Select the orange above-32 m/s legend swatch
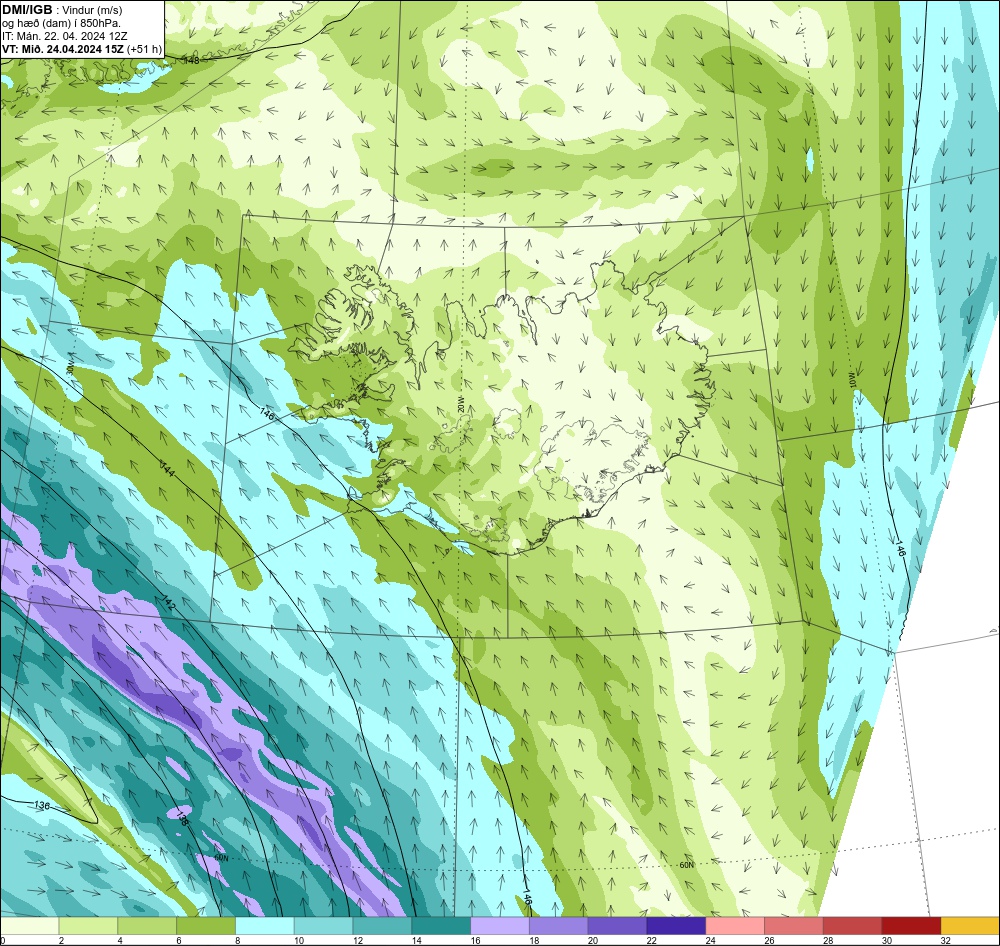The height and width of the screenshot is (946, 1000). [970, 926]
